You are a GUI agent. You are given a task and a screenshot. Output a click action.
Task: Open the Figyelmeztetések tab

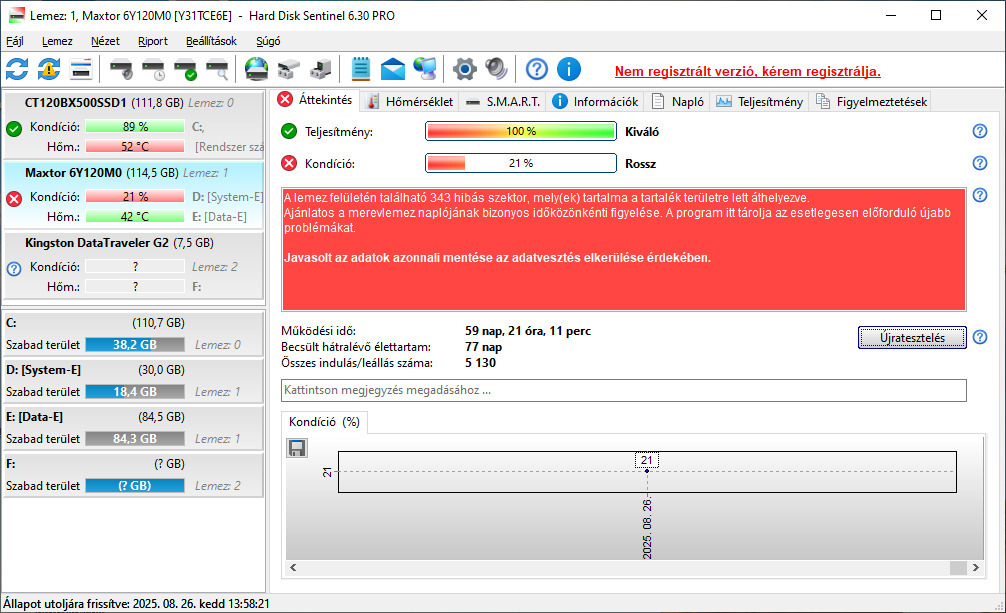click(871, 101)
